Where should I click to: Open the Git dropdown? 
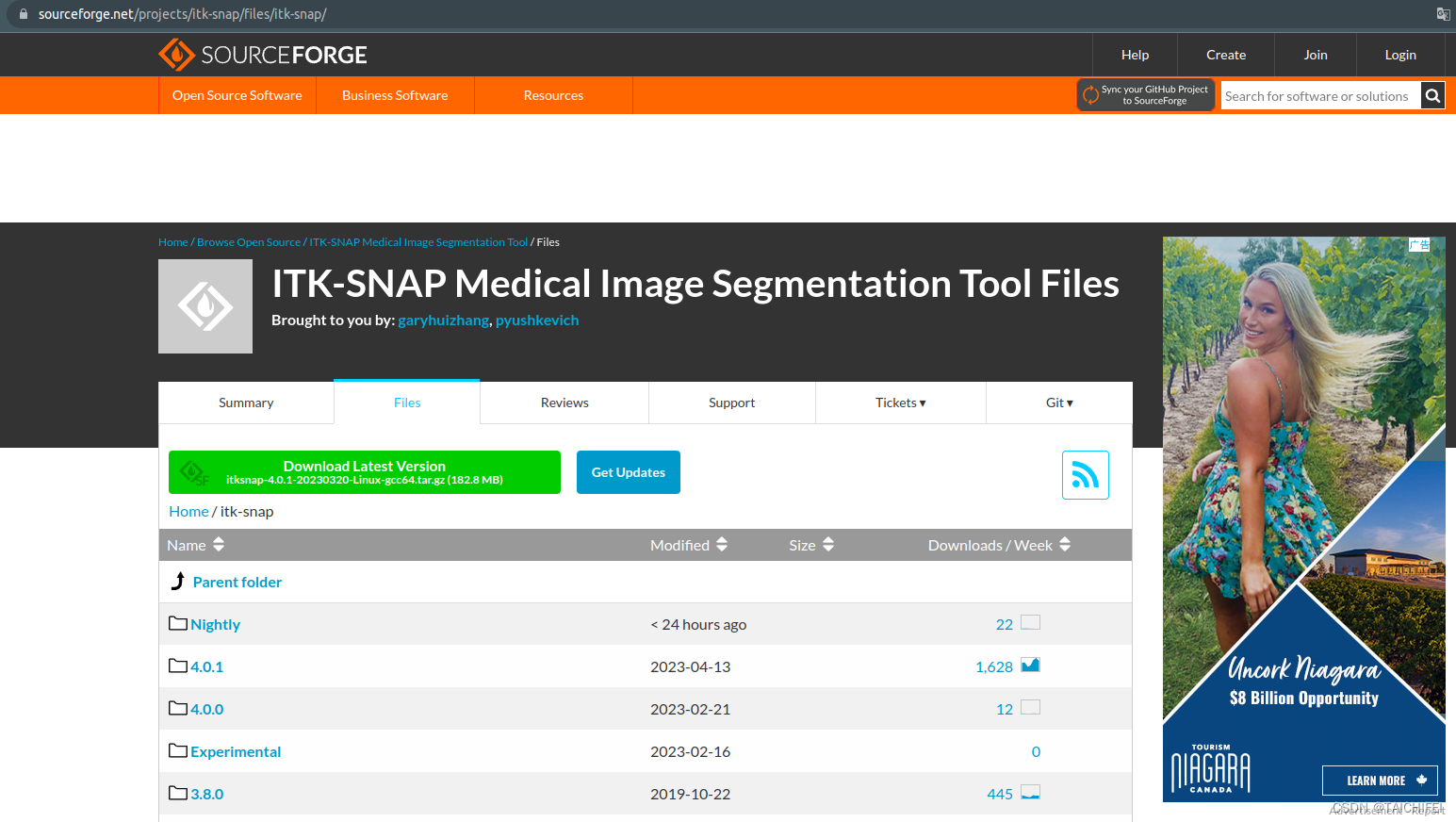[1058, 403]
